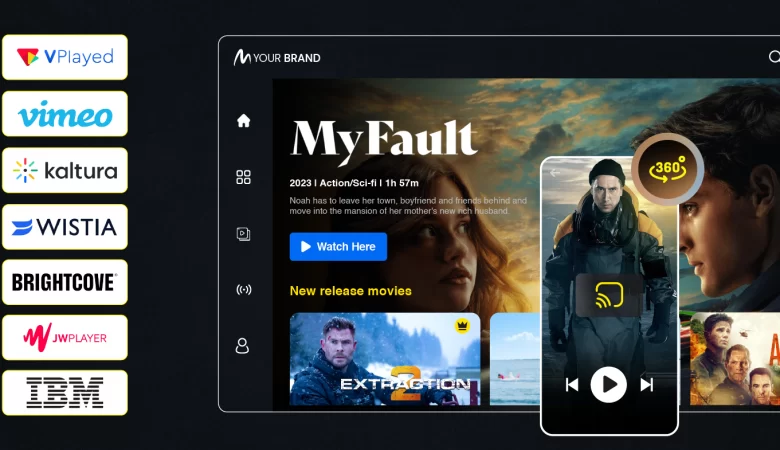Select the IBM logo card

tap(65, 393)
